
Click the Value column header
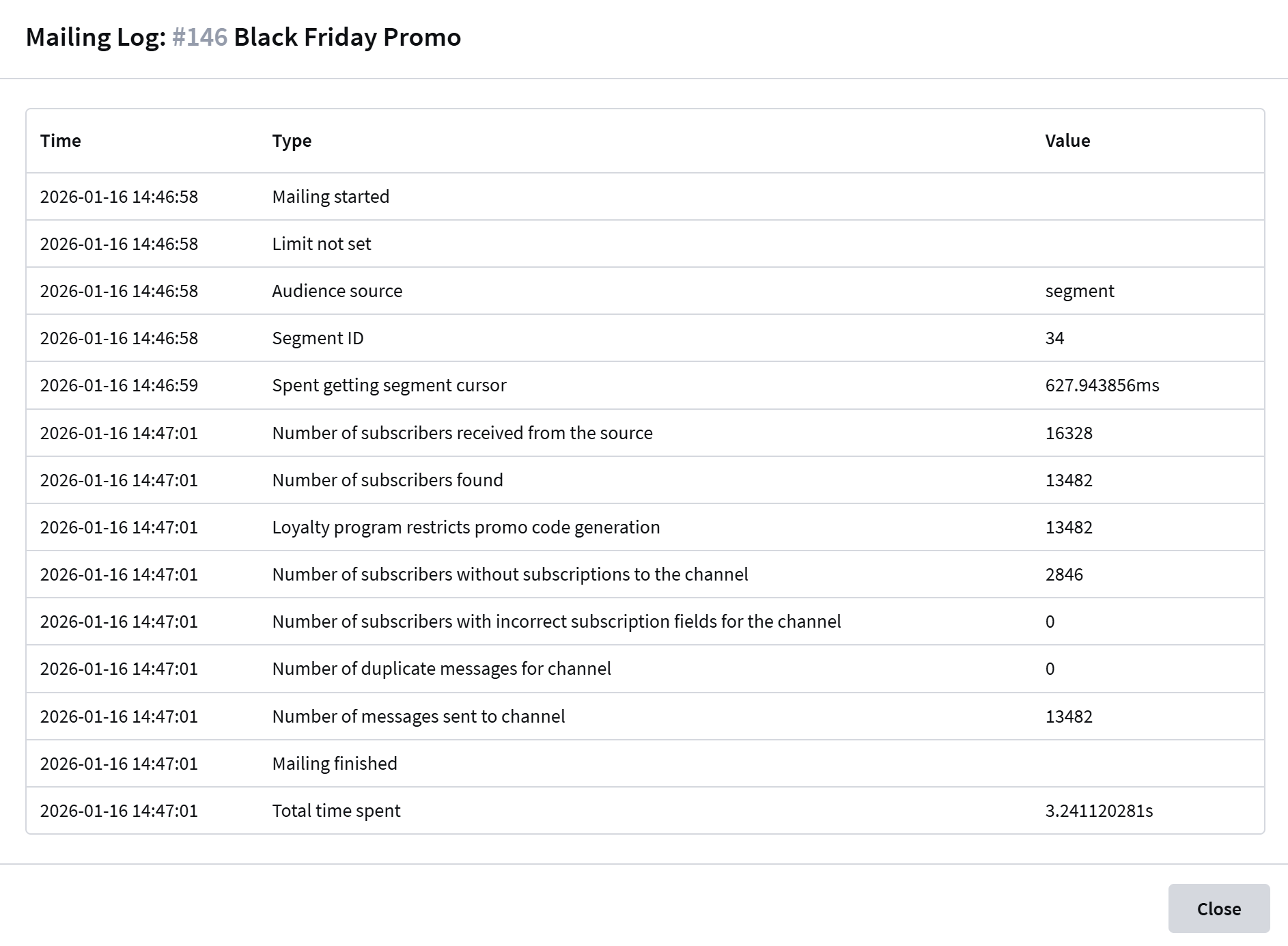1067,141
